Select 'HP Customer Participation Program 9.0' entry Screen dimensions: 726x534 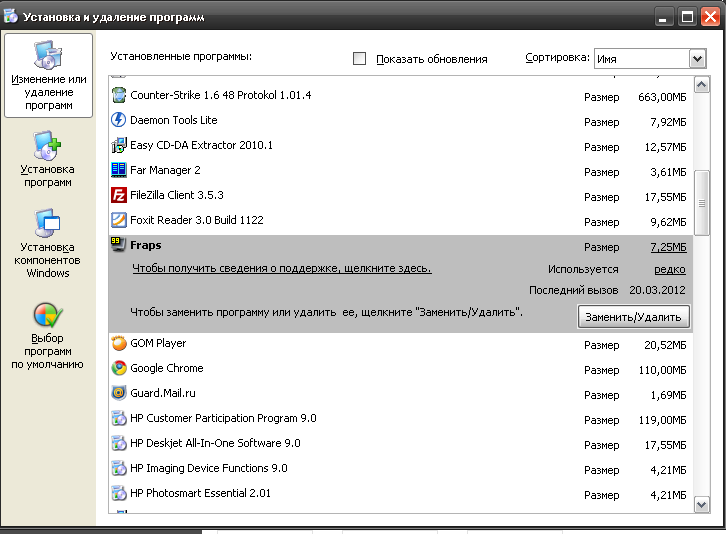[223, 418]
